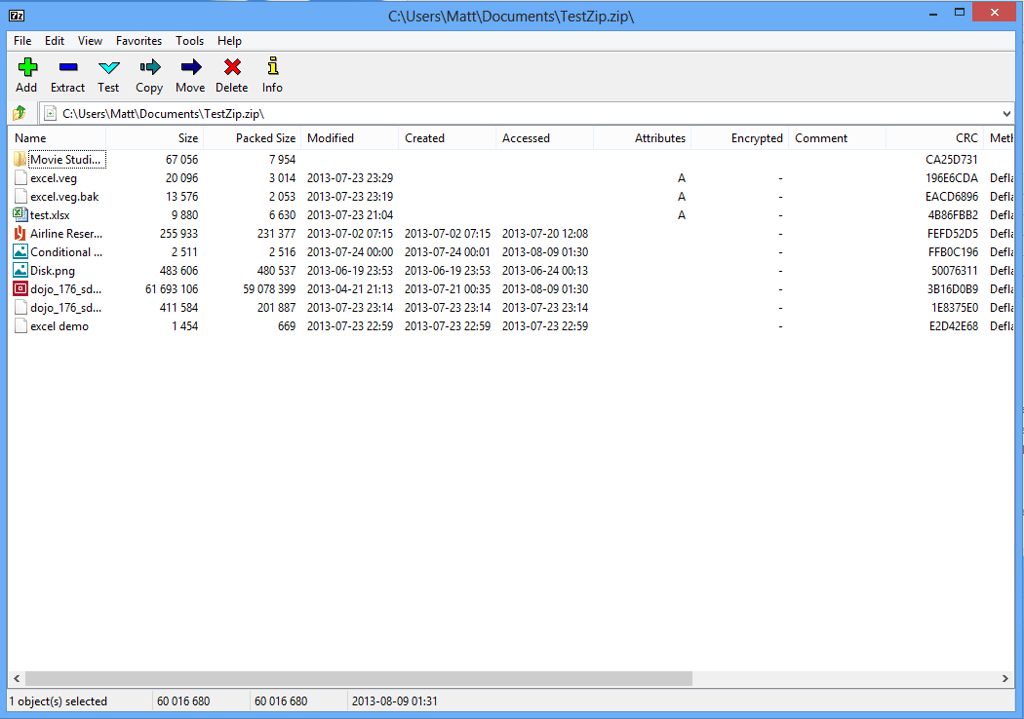This screenshot has width=1024, height=719.
Task: Click the horizontal scrollbar thumb
Action: tap(359, 679)
